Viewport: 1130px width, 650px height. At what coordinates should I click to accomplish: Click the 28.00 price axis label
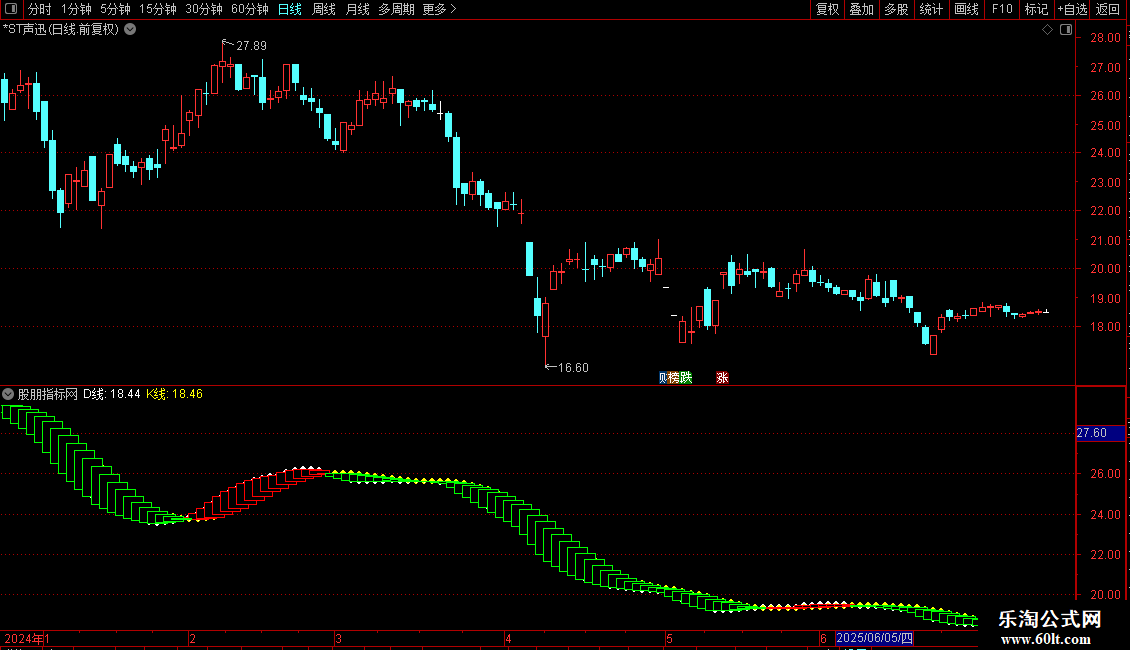1105,38
